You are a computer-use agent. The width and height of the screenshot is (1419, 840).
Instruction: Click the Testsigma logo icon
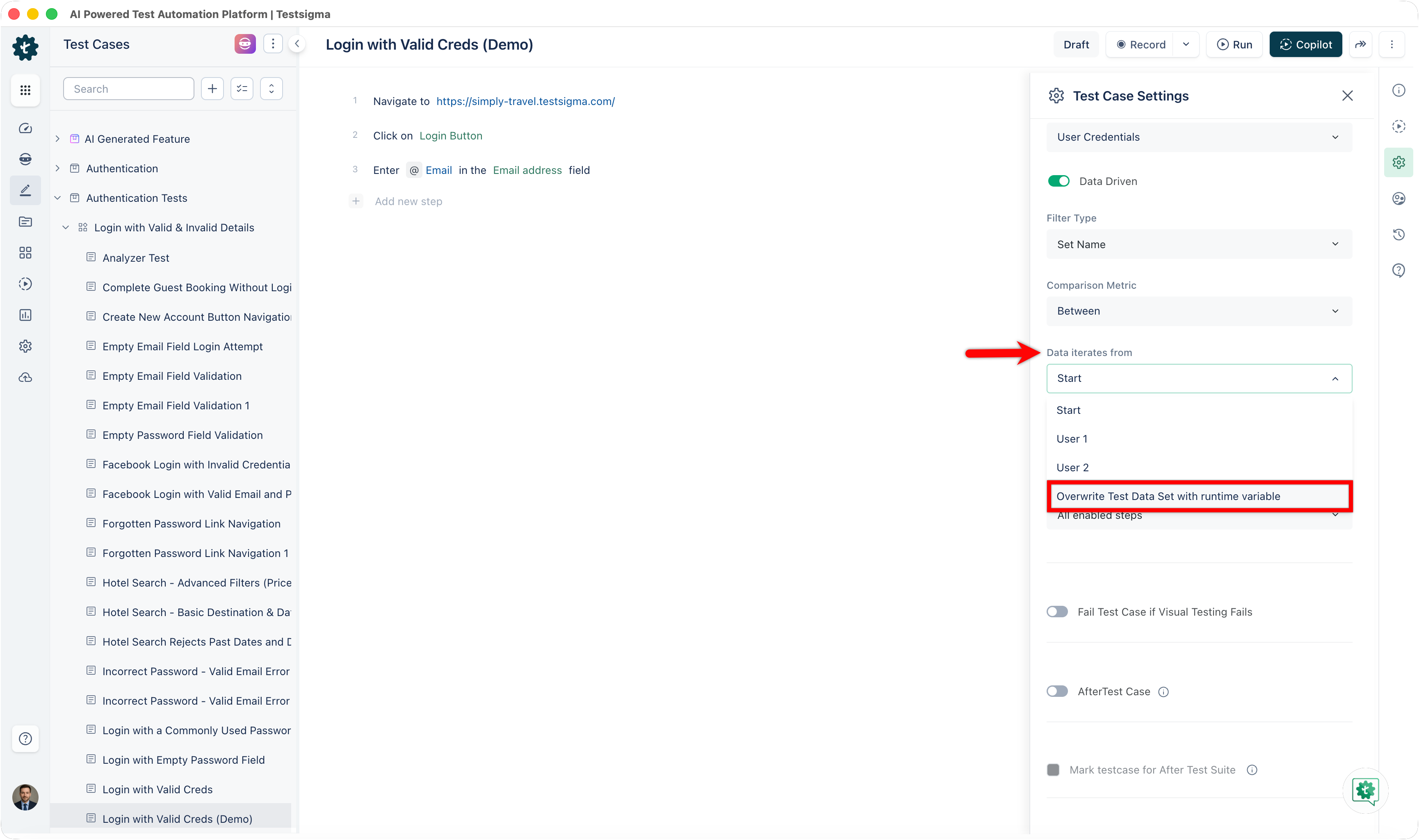click(25, 47)
